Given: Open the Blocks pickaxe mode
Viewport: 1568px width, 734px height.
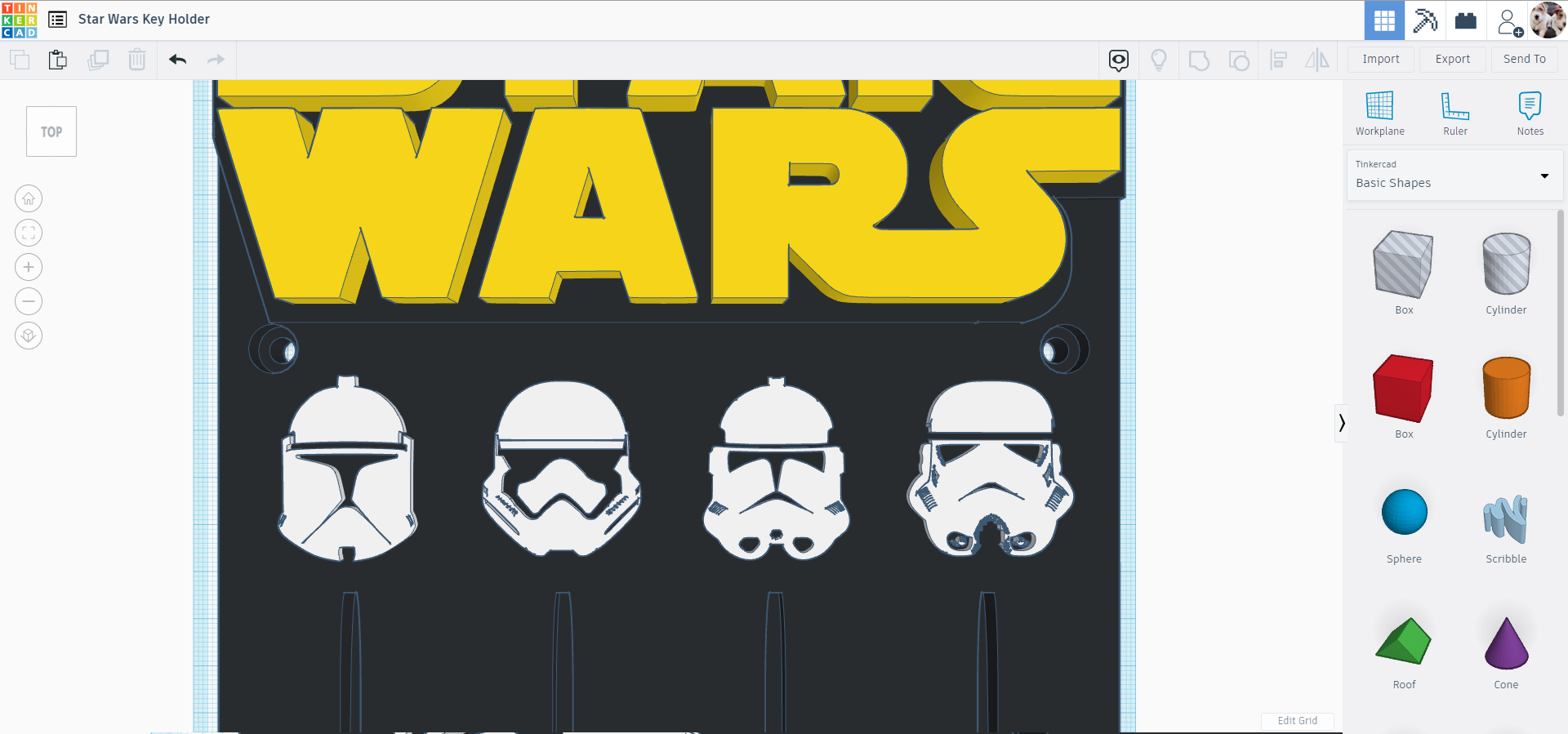Looking at the screenshot, I should click(x=1425, y=20).
